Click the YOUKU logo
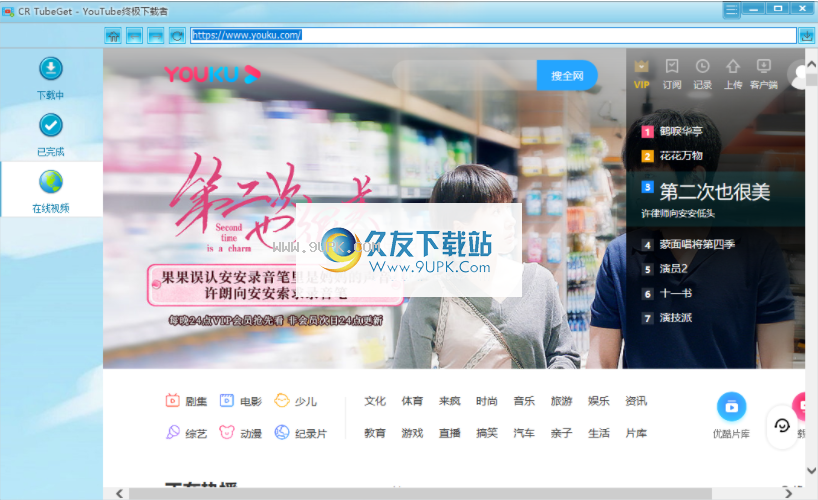Viewport: 818px width, 500px height. point(212,74)
